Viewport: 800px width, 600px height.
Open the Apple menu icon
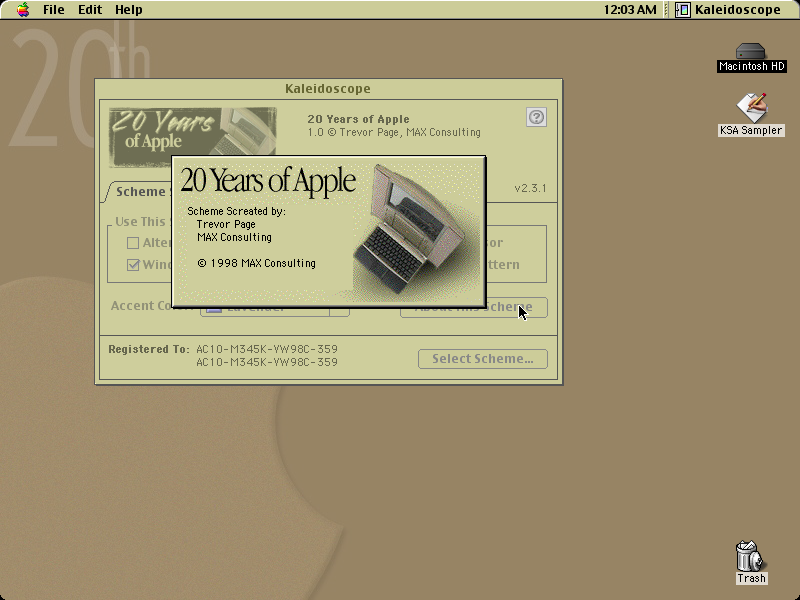[x=23, y=10]
